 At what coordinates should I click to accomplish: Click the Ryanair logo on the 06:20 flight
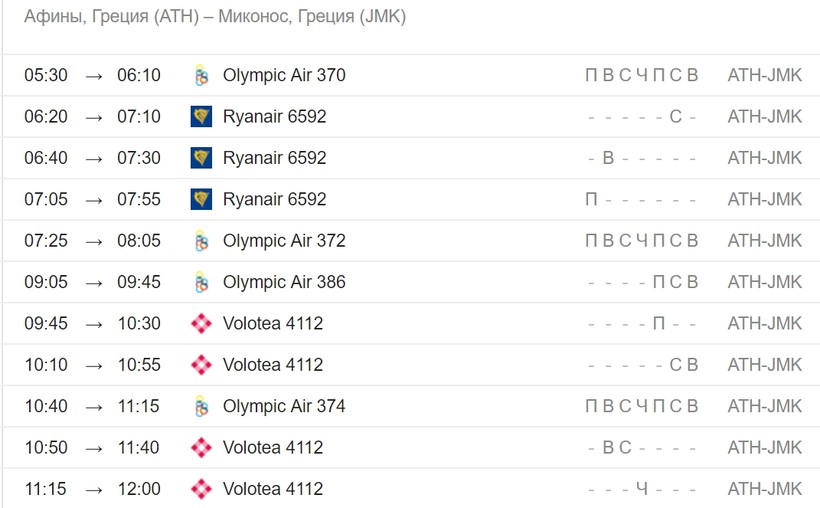tap(201, 117)
